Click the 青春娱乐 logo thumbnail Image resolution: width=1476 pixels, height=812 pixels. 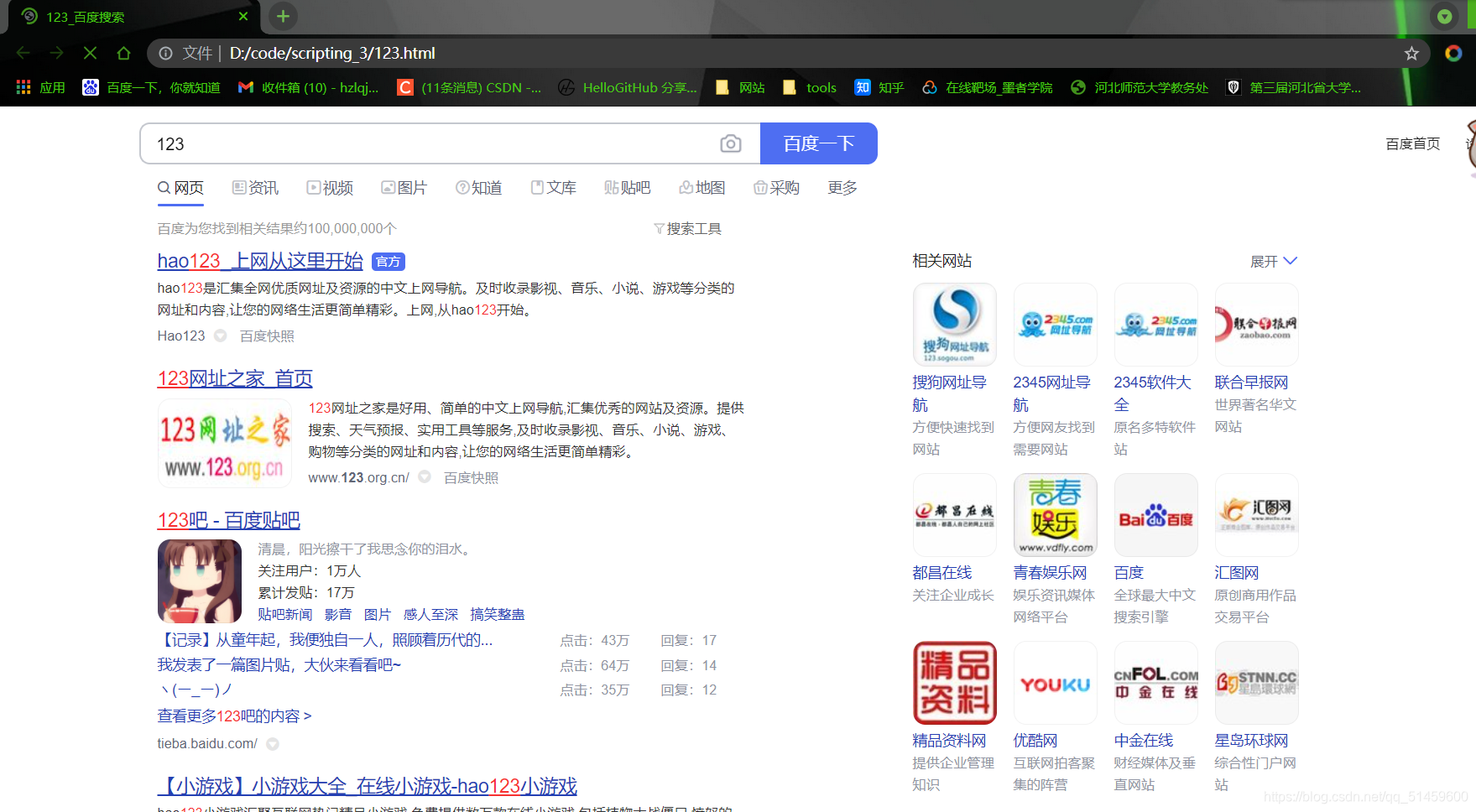click(x=1056, y=515)
